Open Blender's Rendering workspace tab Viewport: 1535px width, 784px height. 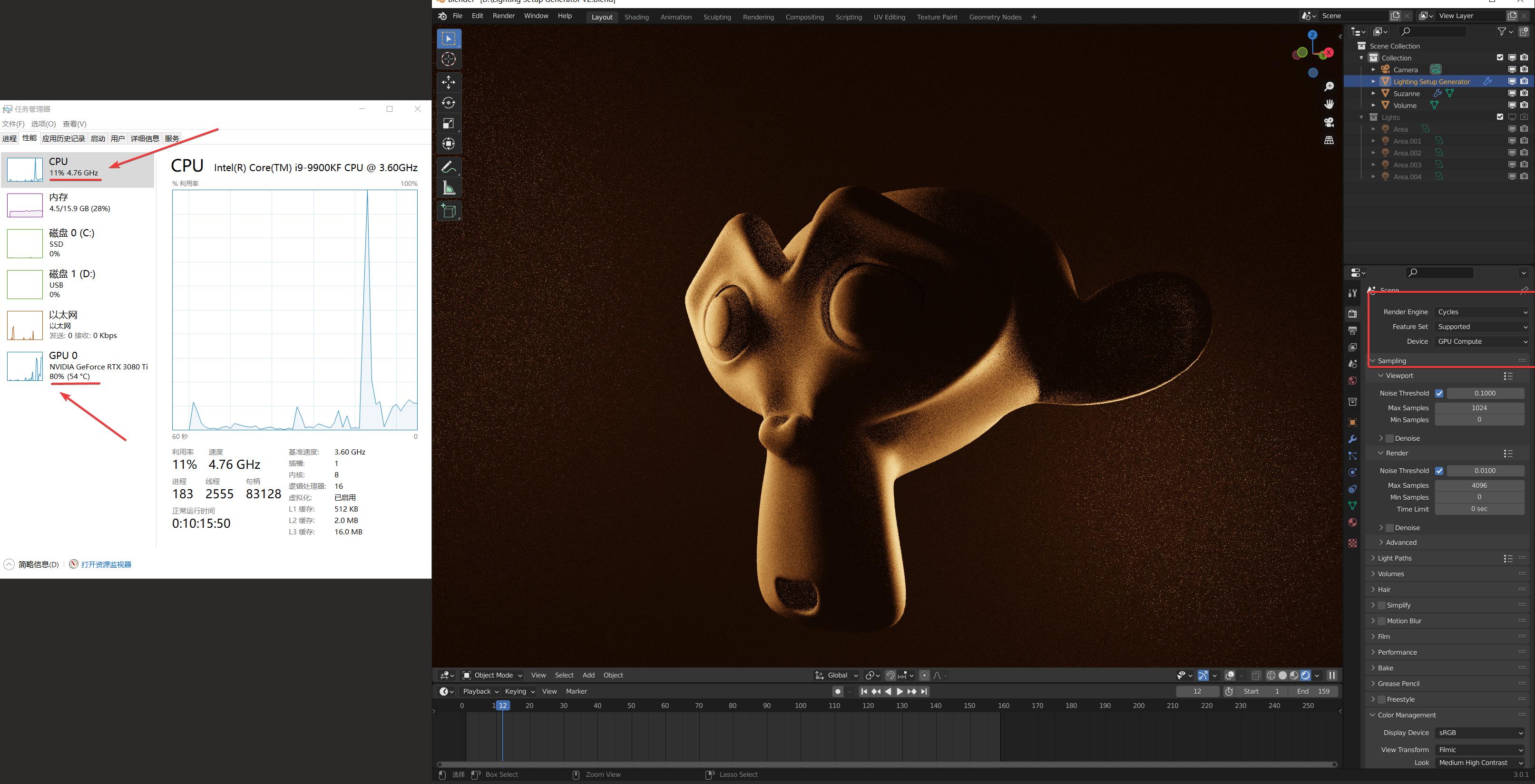(758, 17)
